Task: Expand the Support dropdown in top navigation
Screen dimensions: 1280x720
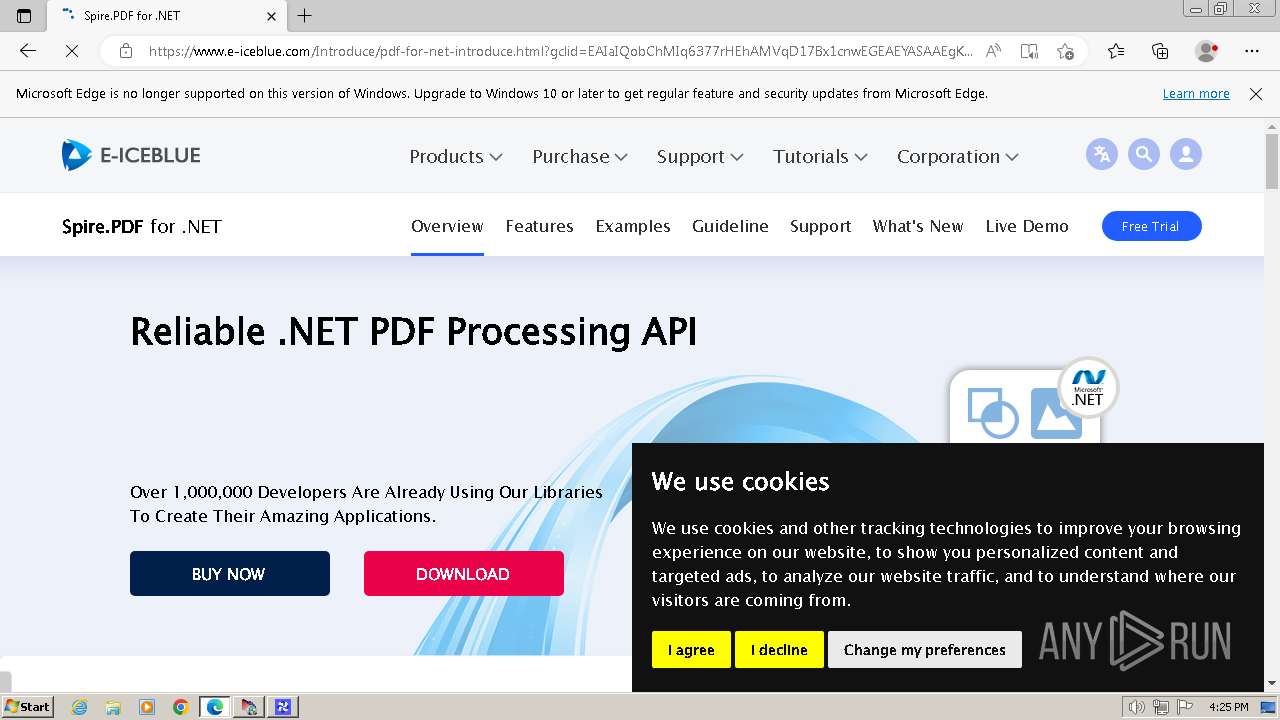Action: coord(700,156)
